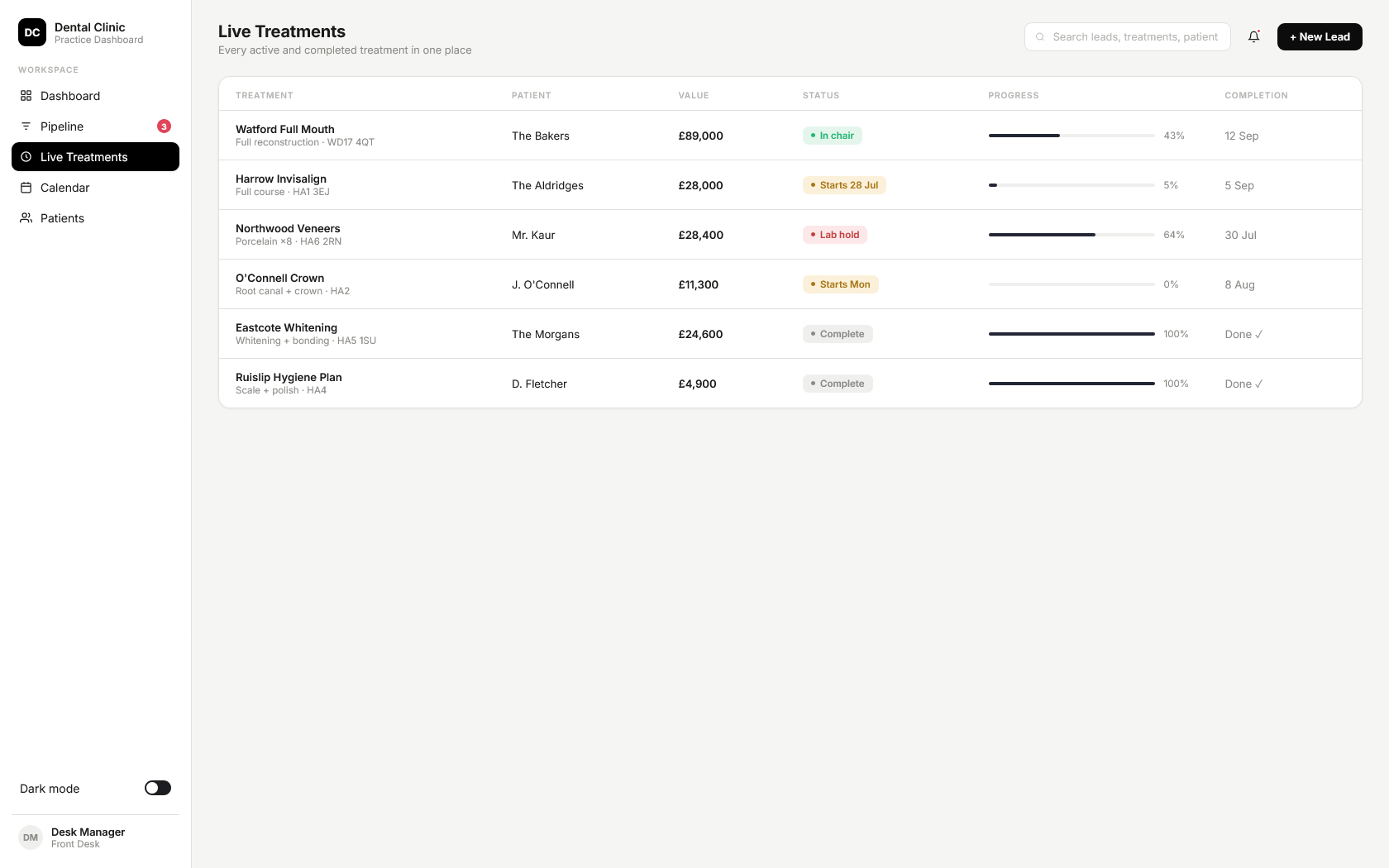This screenshot has width=1389, height=868.
Task: Click patient J. O'Connell
Action: click(543, 284)
